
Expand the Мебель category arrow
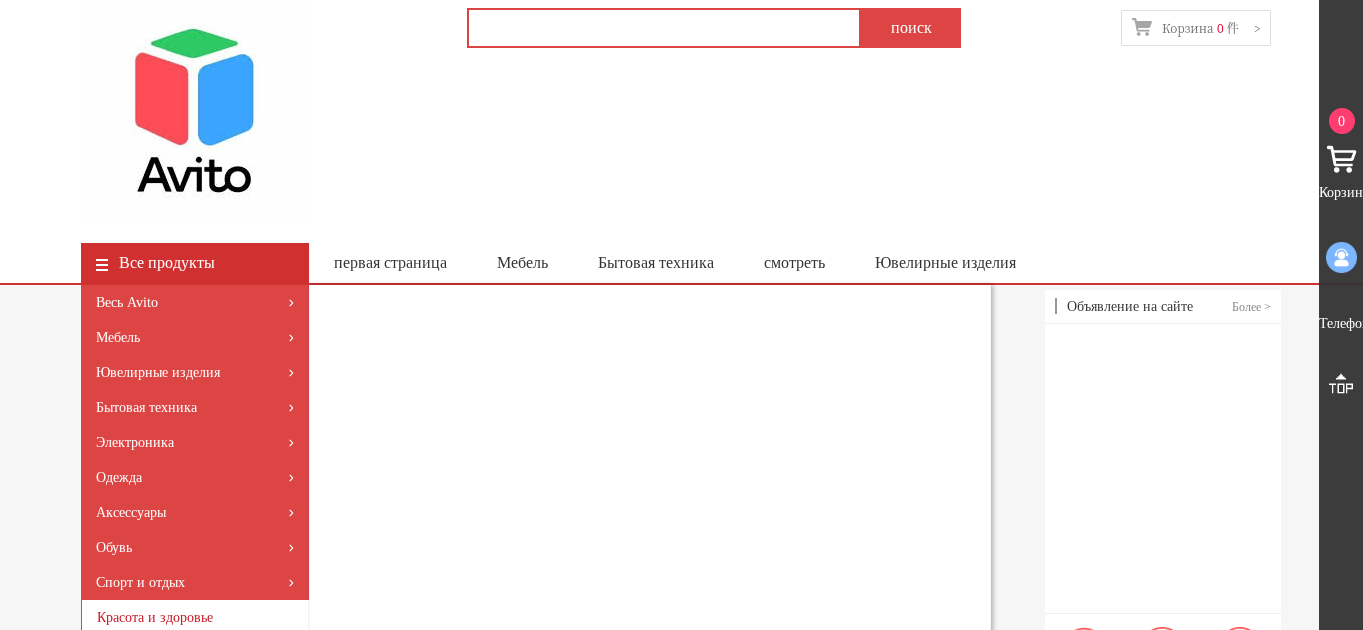click(x=291, y=338)
